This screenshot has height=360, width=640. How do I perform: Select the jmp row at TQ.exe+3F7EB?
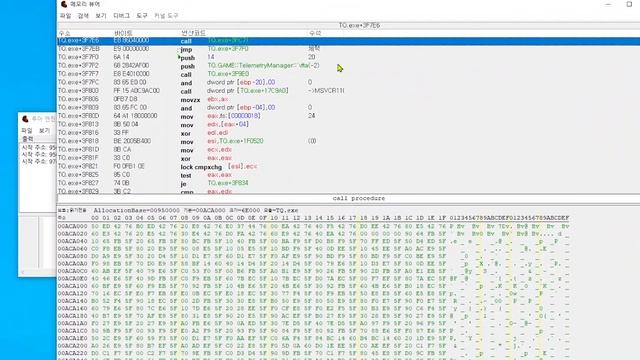(x=348, y=49)
